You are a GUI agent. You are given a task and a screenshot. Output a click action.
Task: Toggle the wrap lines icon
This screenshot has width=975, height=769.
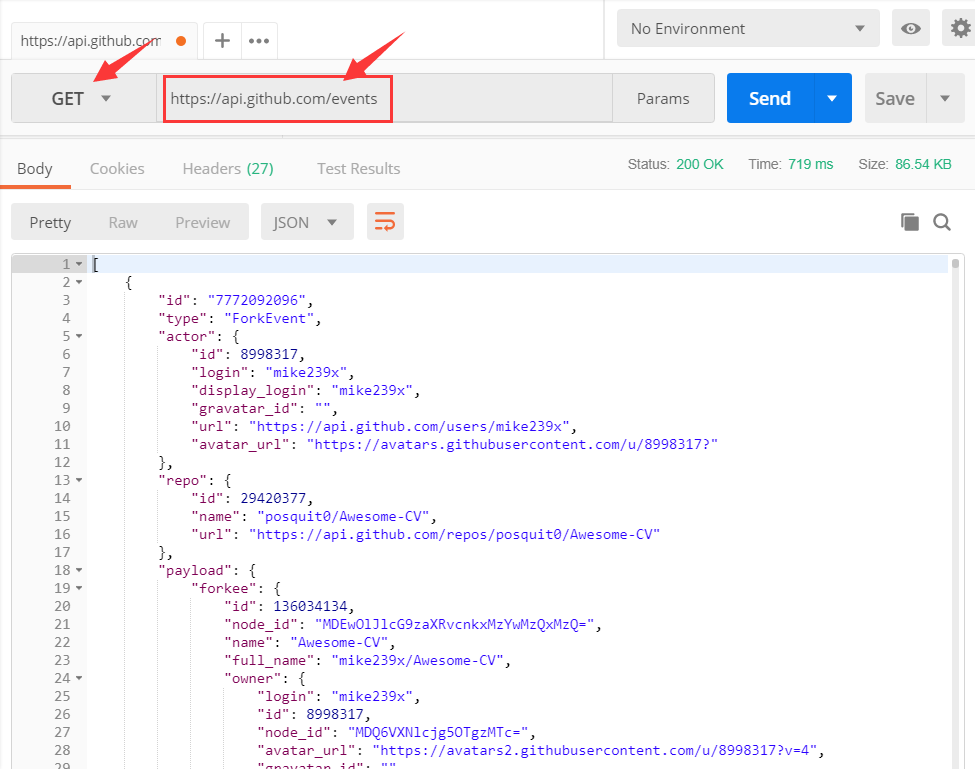point(385,222)
